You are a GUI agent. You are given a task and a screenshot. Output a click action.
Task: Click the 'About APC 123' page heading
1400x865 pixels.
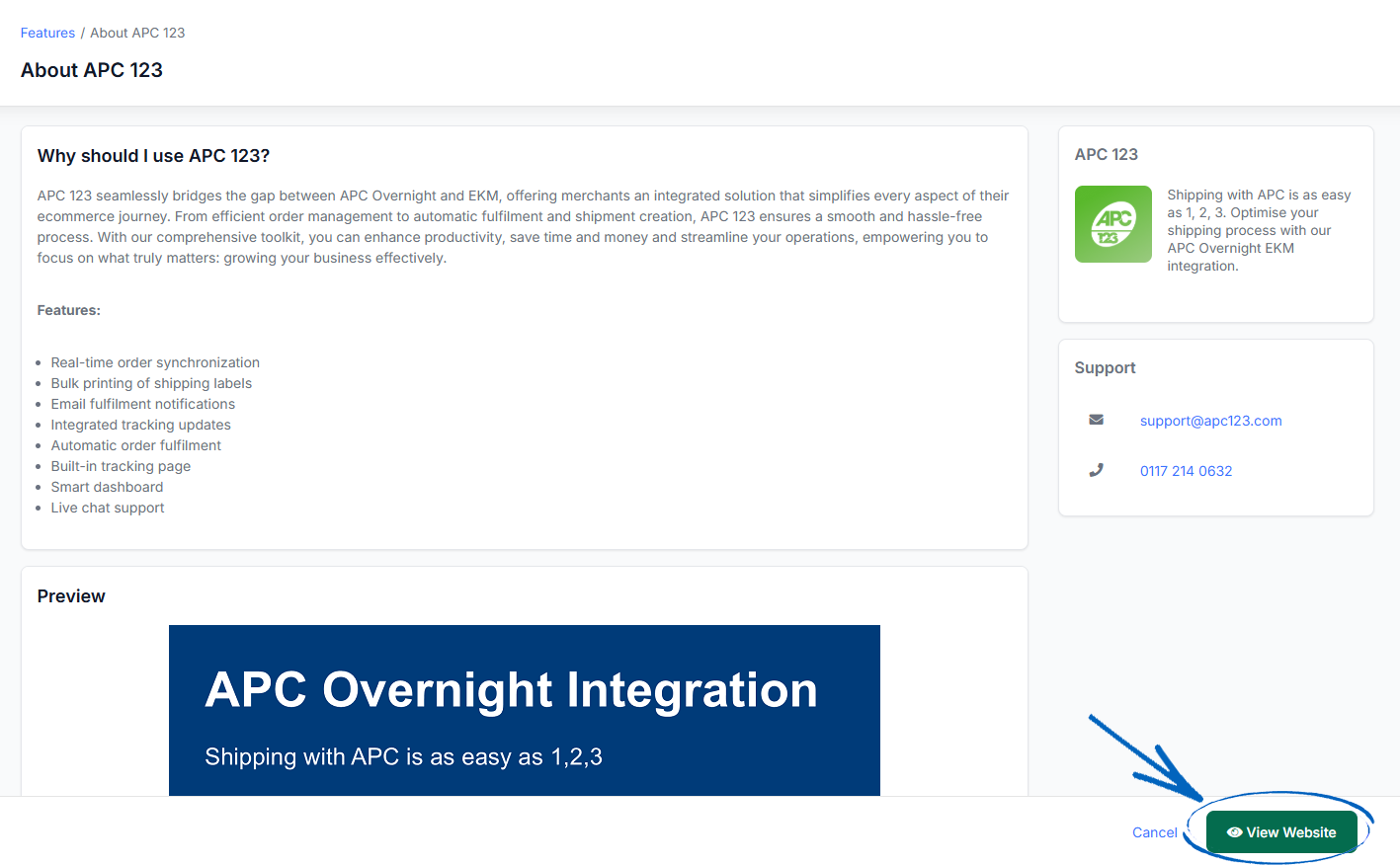(92, 70)
